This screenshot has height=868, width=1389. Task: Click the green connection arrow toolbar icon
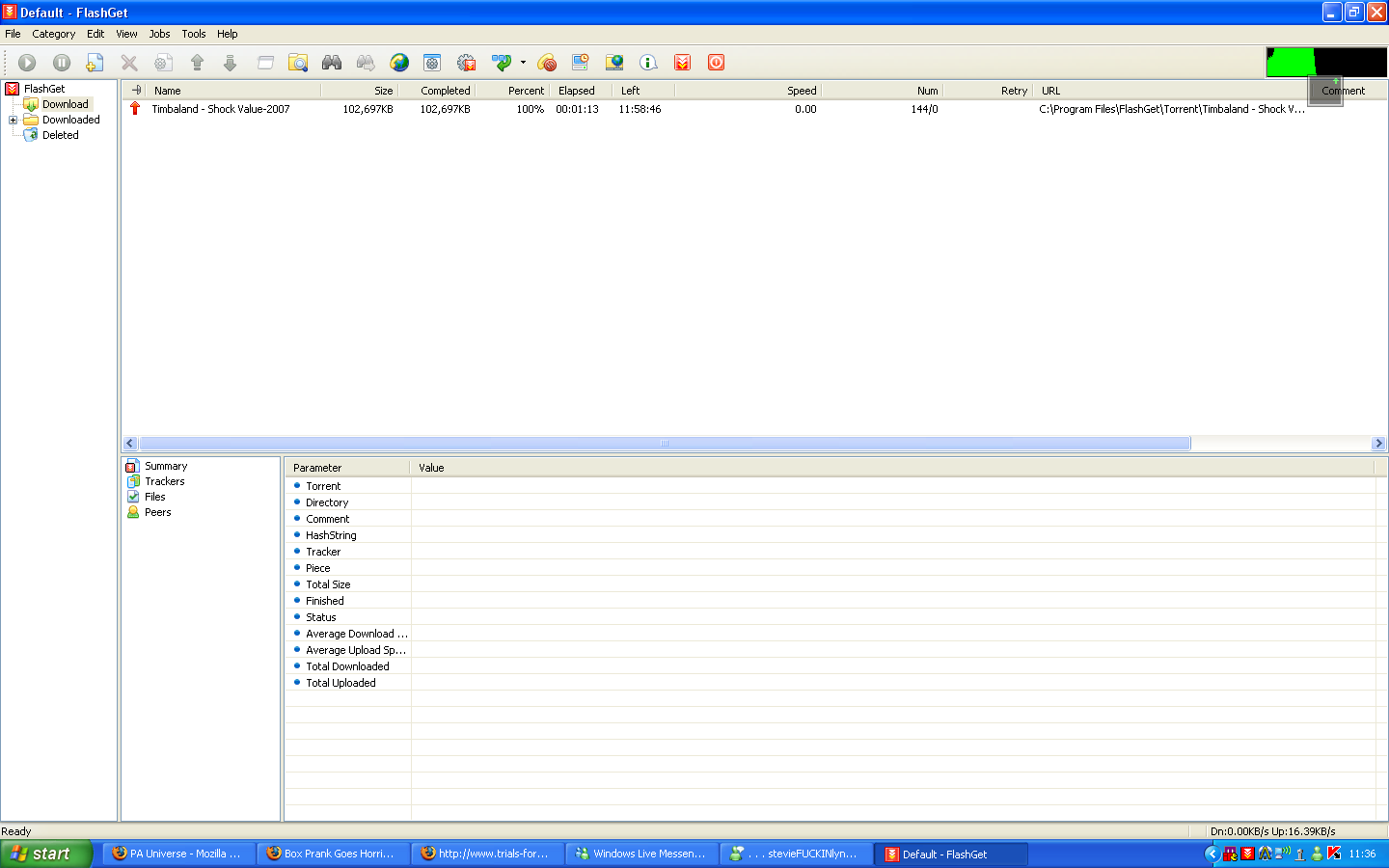point(502,63)
